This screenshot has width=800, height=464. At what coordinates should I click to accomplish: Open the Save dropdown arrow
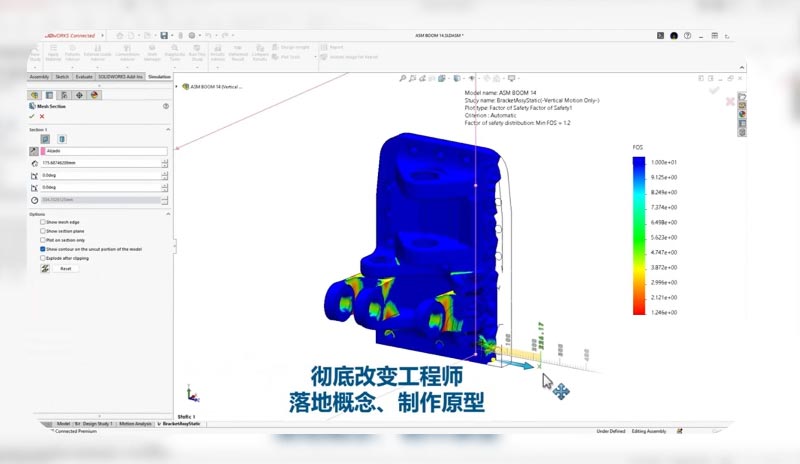click(172, 36)
